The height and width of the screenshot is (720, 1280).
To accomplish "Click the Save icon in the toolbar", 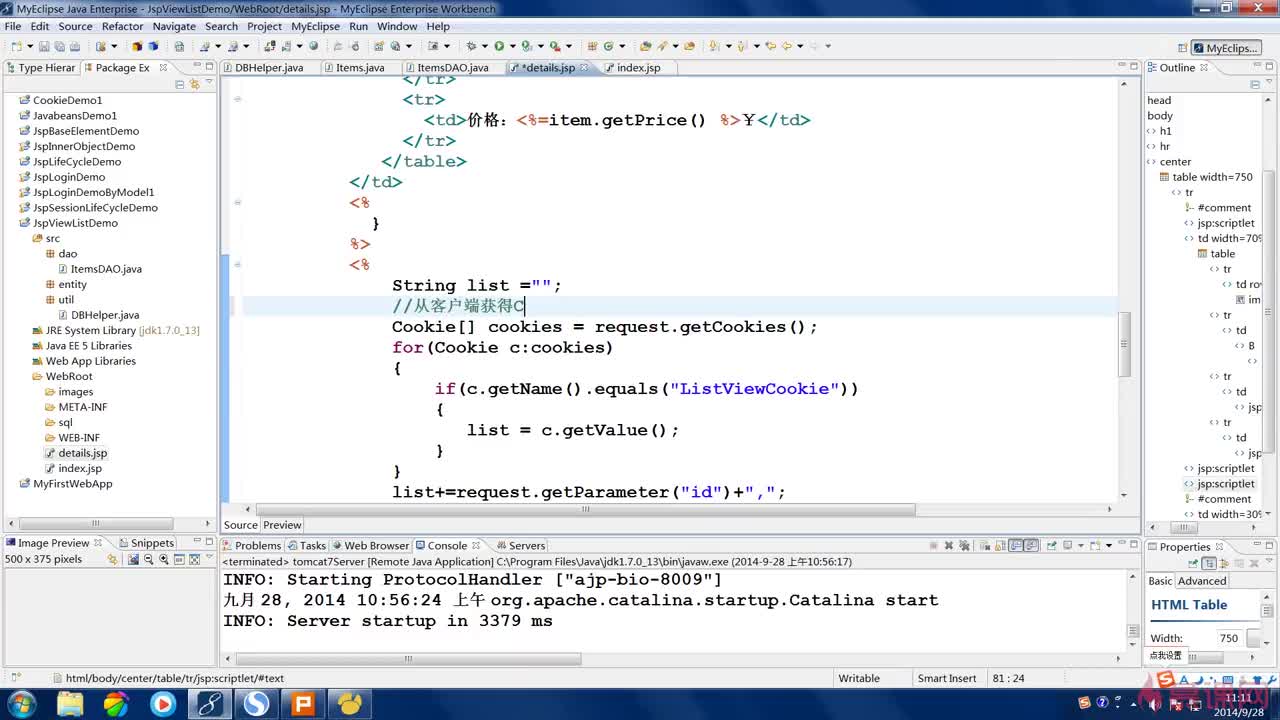I will pos(45,46).
